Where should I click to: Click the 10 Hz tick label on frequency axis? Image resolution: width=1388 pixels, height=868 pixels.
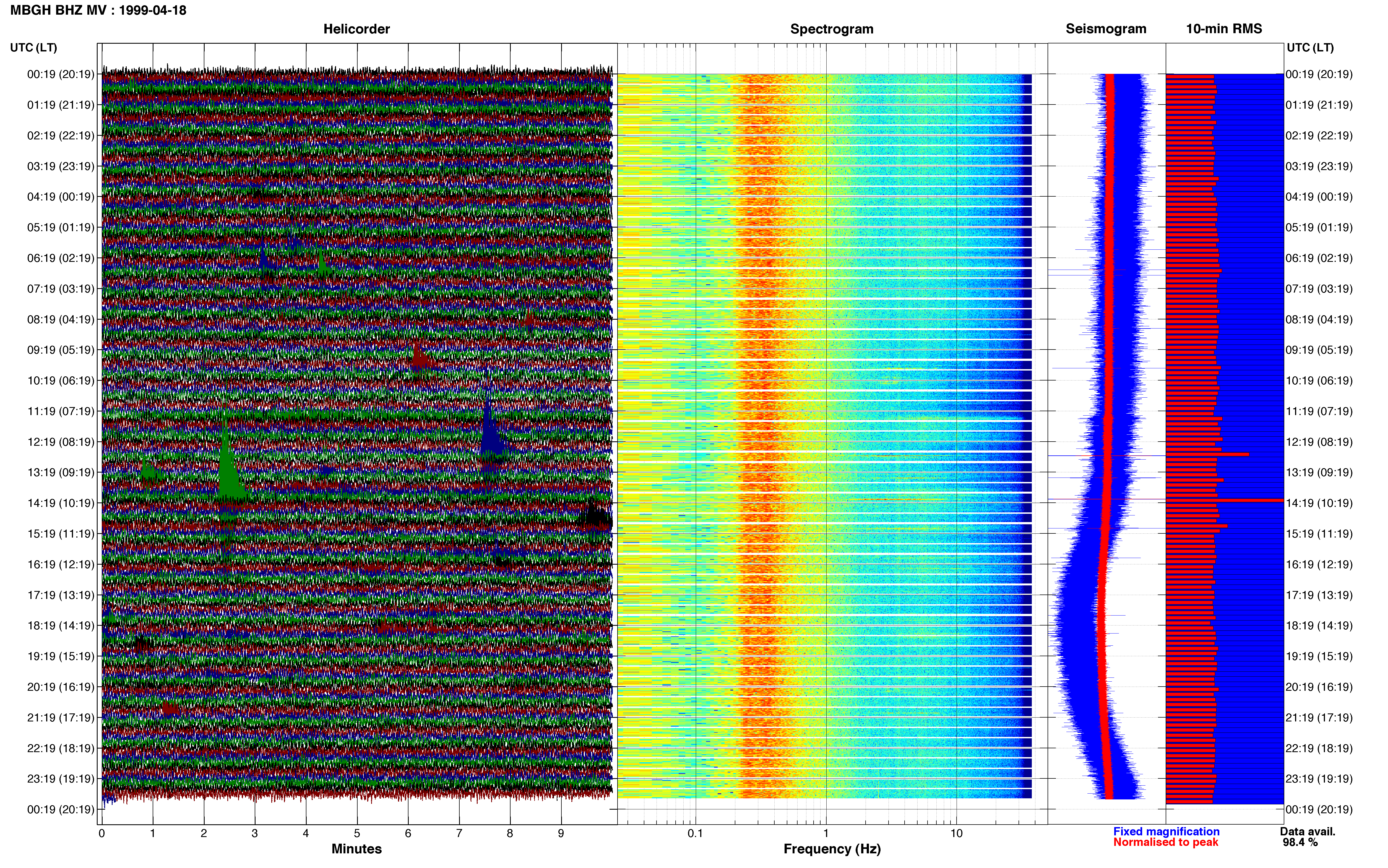[956, 833]
